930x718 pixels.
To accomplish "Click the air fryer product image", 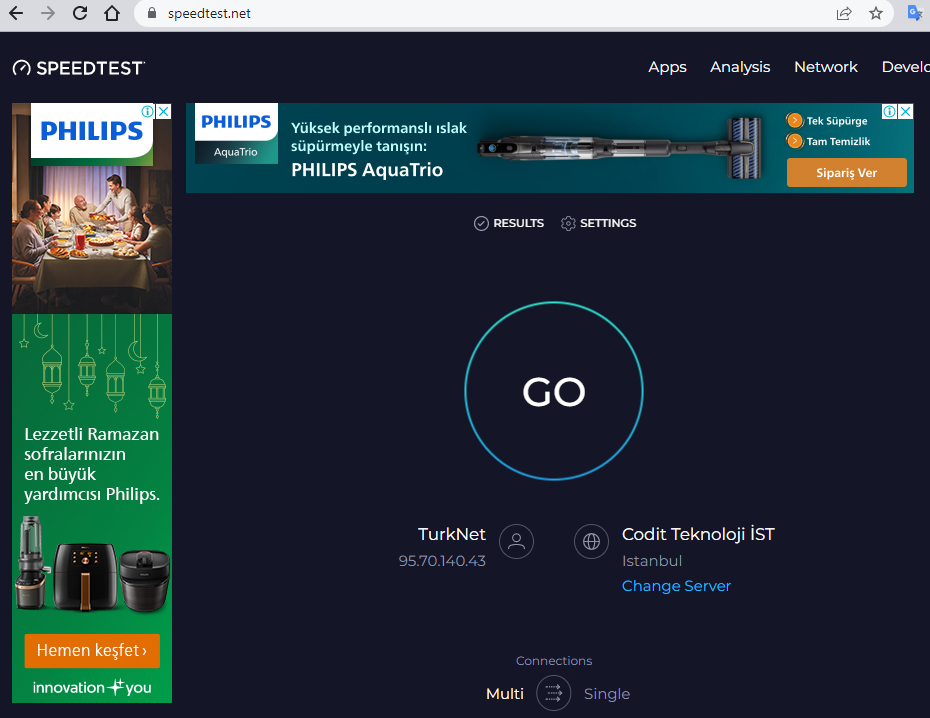I will [x=85, y=576].
